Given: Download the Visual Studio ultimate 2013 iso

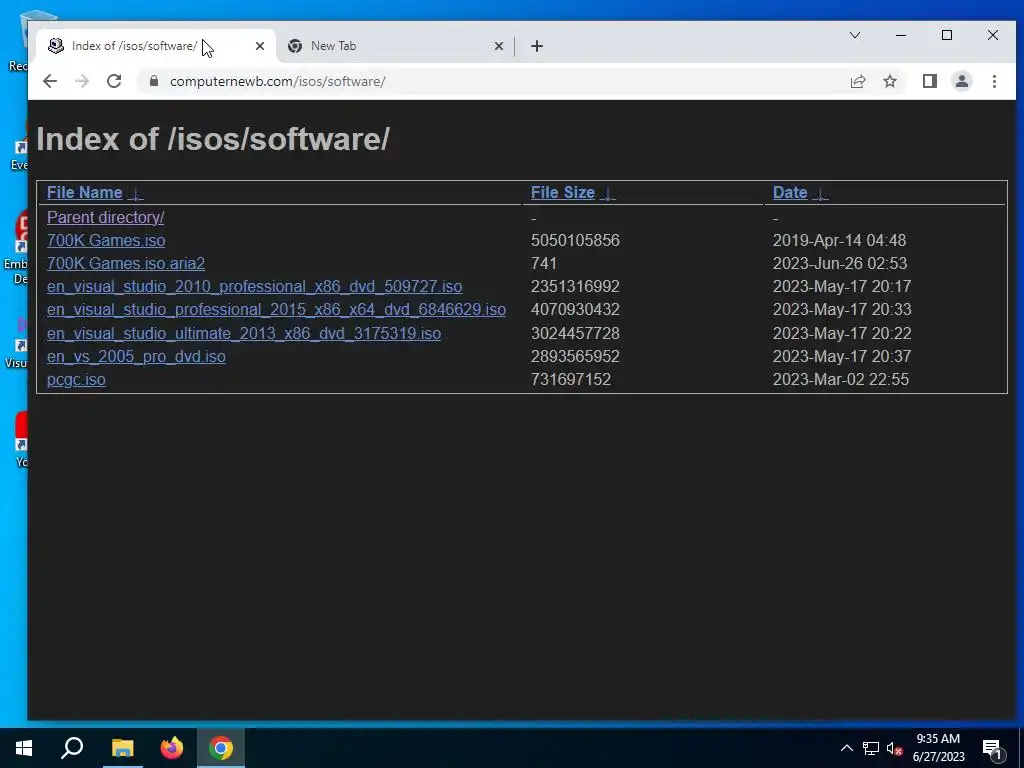Looking at the screenshot, I should (244, 334).
